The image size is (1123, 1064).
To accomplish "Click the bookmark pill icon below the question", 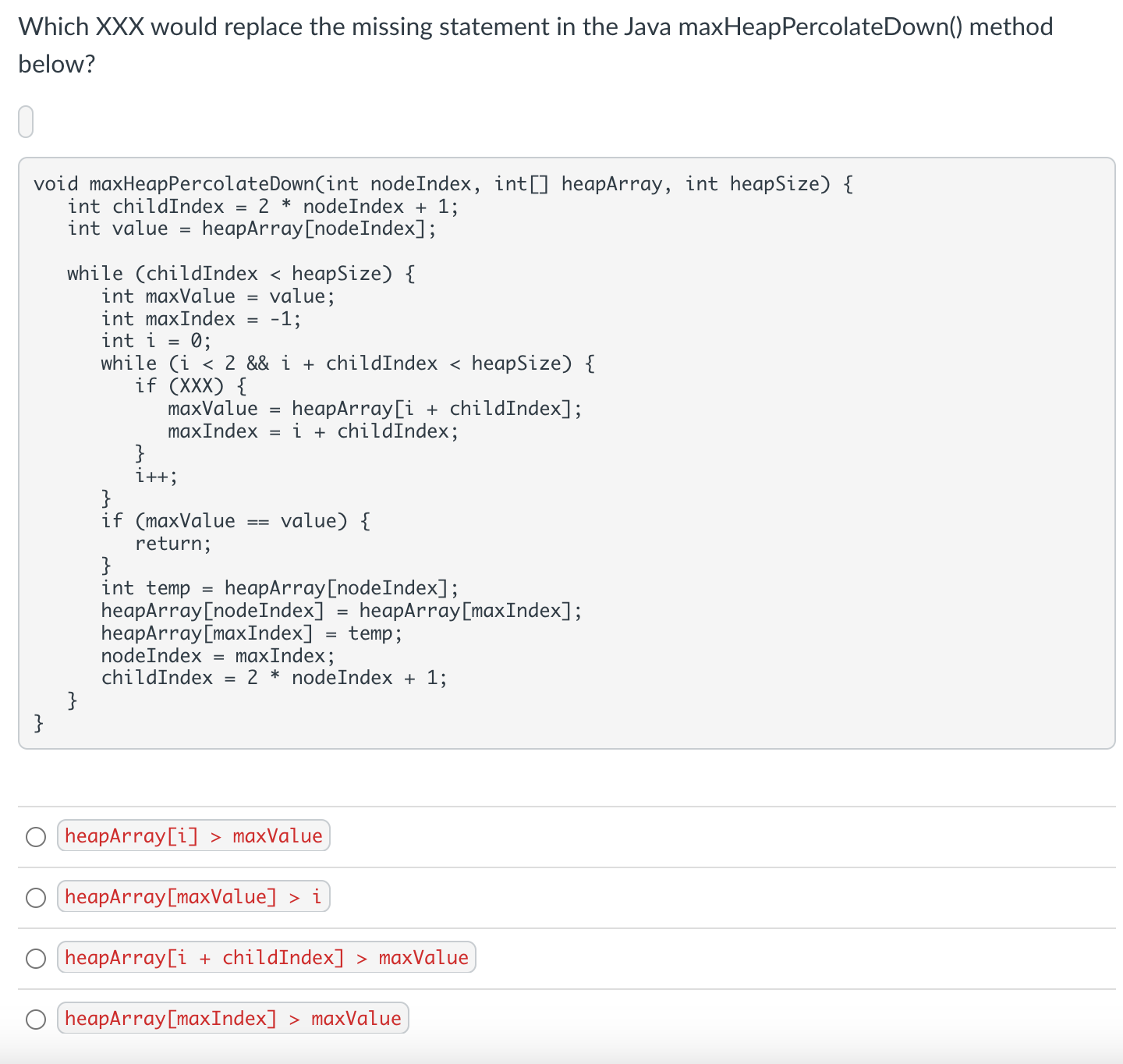I will [26, 121].
